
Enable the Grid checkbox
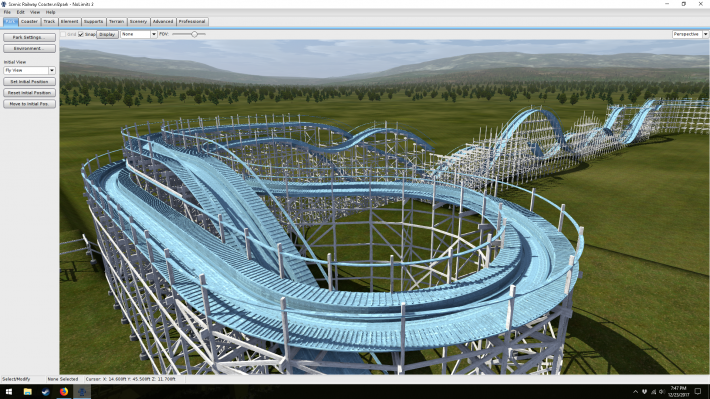[x=63, y=34]
